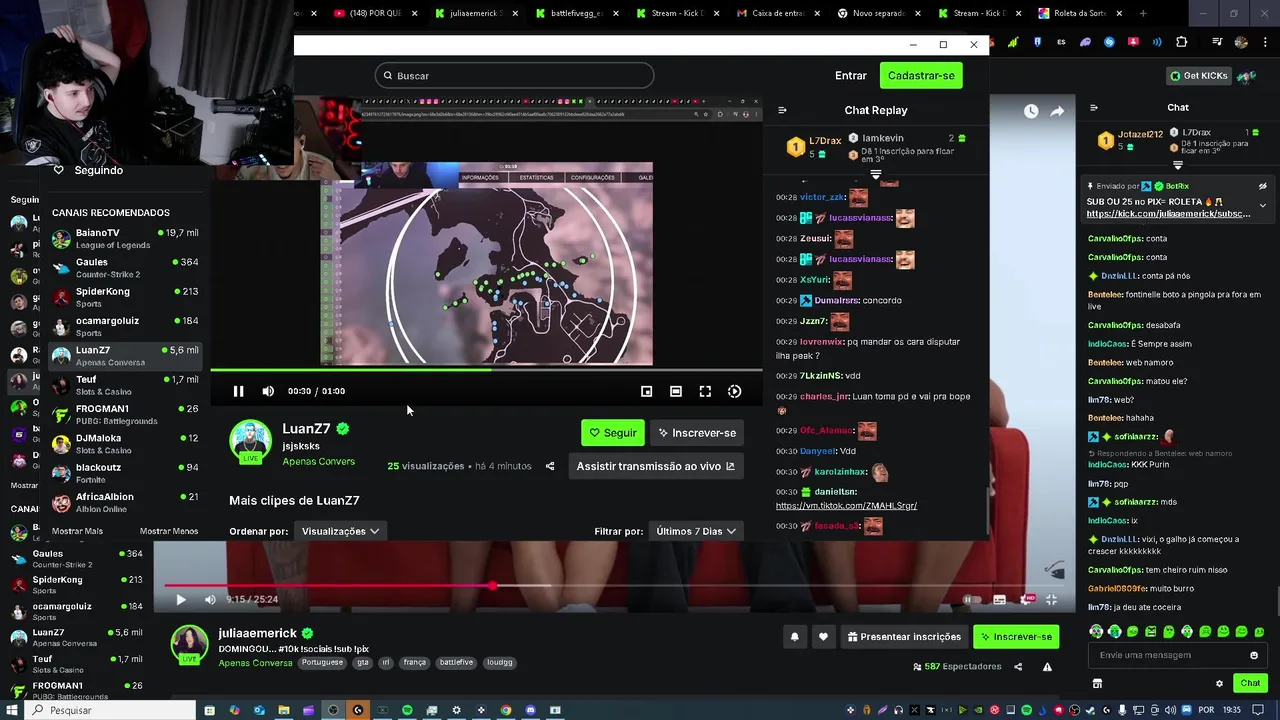Viewport: 1280px width, 720px height.
Task: Click the Pesquisar taskbar search box
Action: coord(108,710)
